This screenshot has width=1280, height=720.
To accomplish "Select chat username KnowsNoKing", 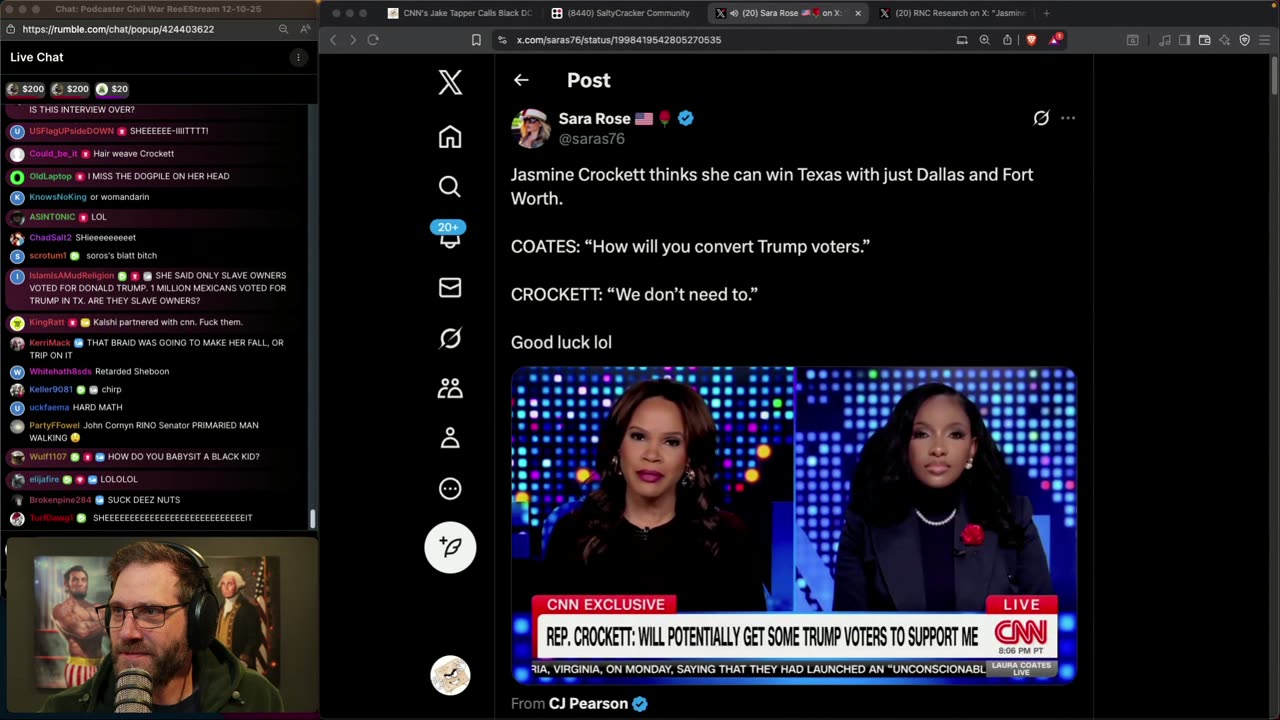I will (x=58, y=197).
